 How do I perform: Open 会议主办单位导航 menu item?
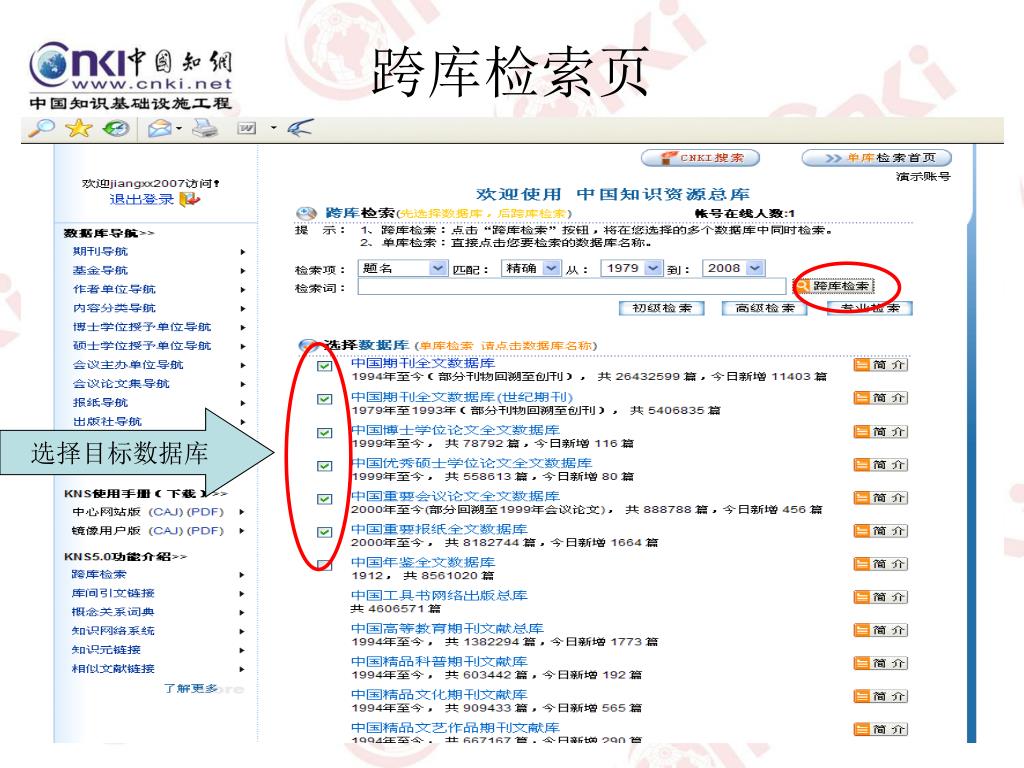point(128,365)
